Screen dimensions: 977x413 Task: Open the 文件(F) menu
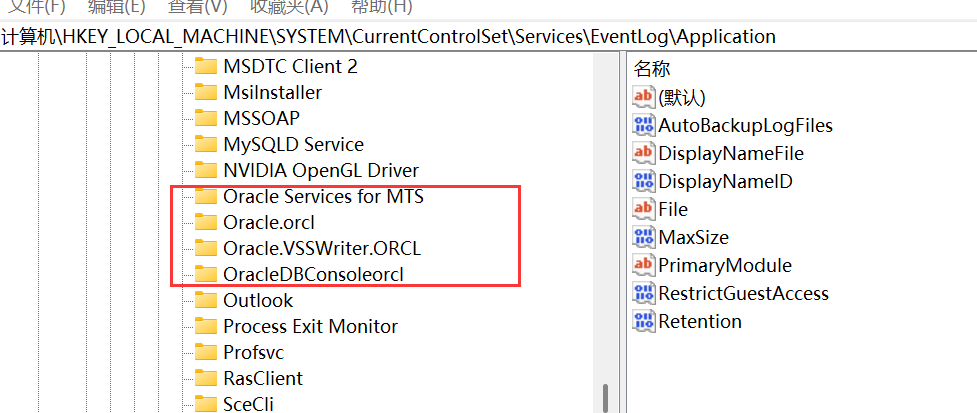pyautogui.click(x=36, y=7)
